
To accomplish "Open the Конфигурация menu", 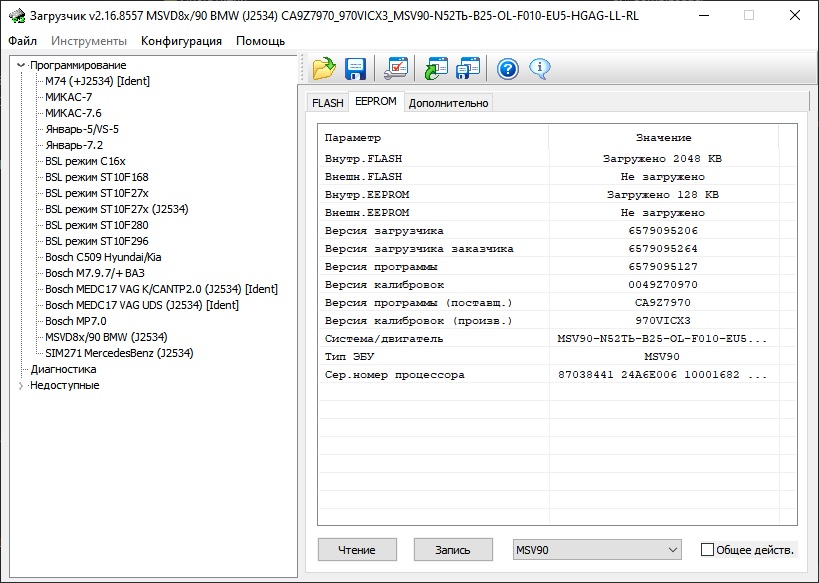I will [181, 41].
